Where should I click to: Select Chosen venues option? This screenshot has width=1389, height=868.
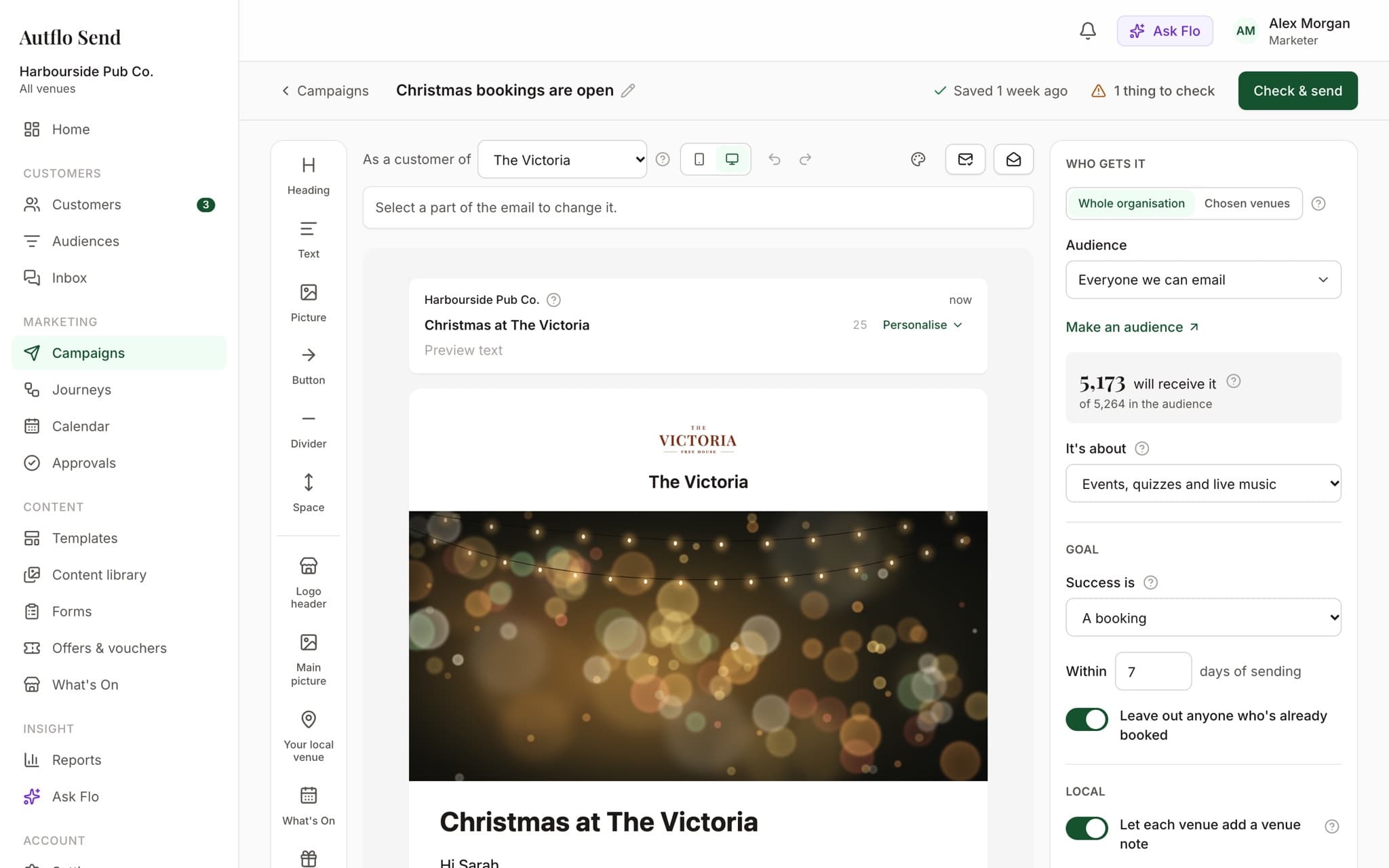[1247, 203]
